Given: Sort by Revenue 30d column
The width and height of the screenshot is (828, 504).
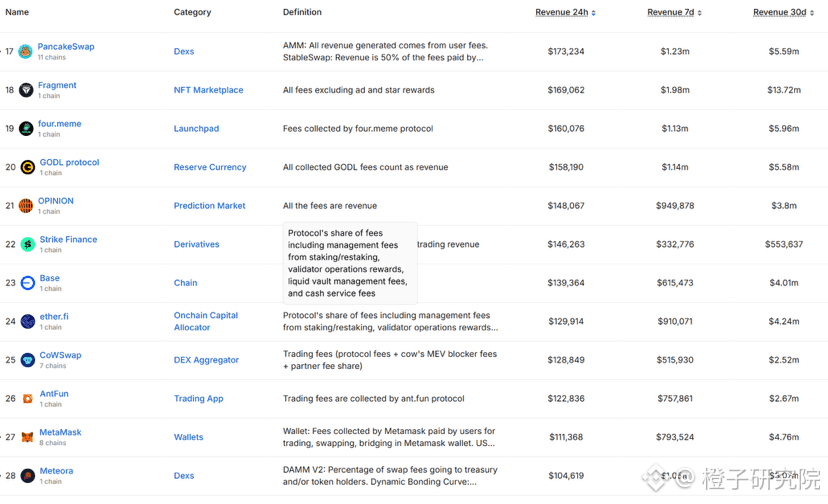Looking at the screenshot, I should [x=783, y=13].
